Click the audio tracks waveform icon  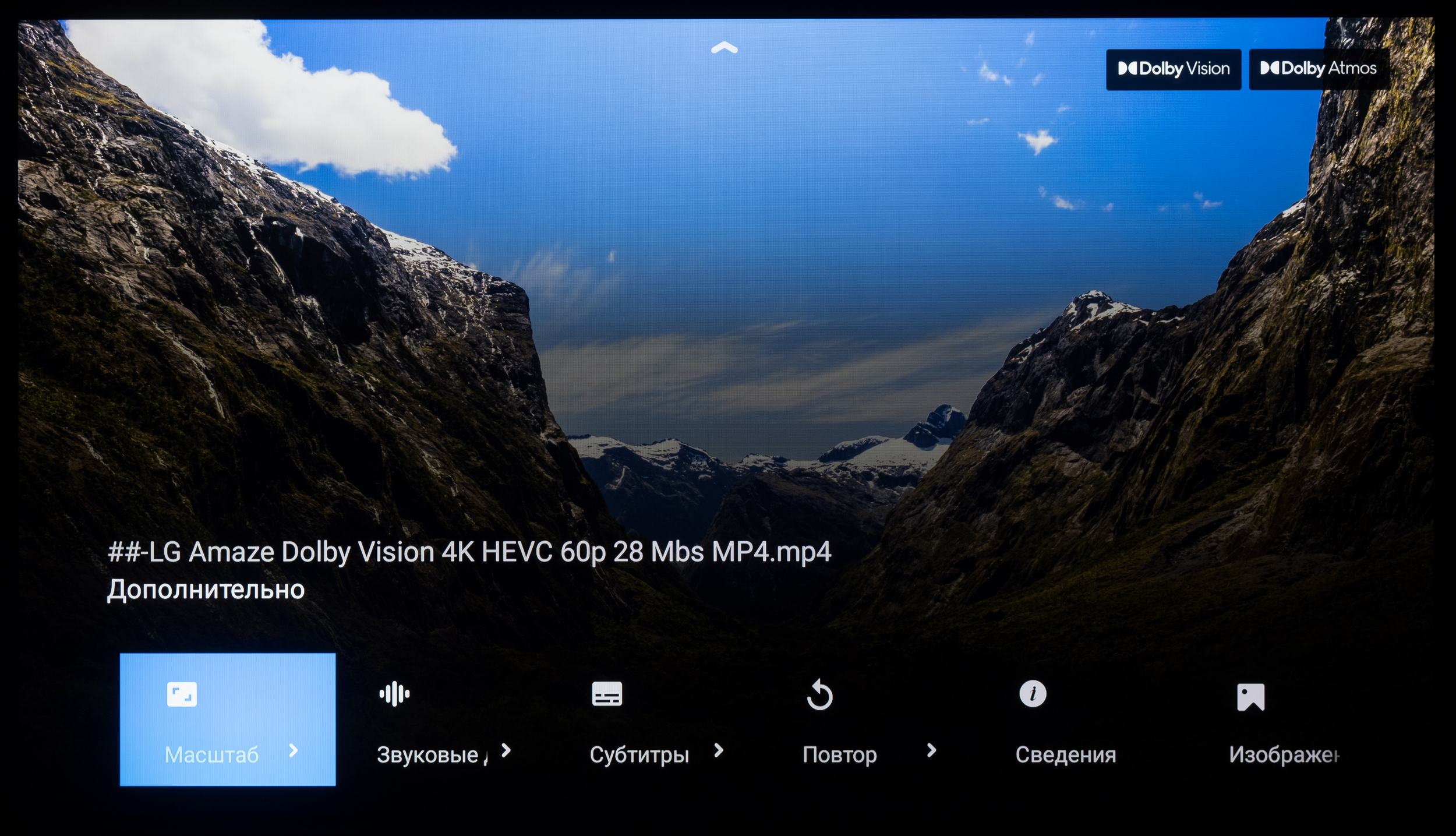coord(394,694)
